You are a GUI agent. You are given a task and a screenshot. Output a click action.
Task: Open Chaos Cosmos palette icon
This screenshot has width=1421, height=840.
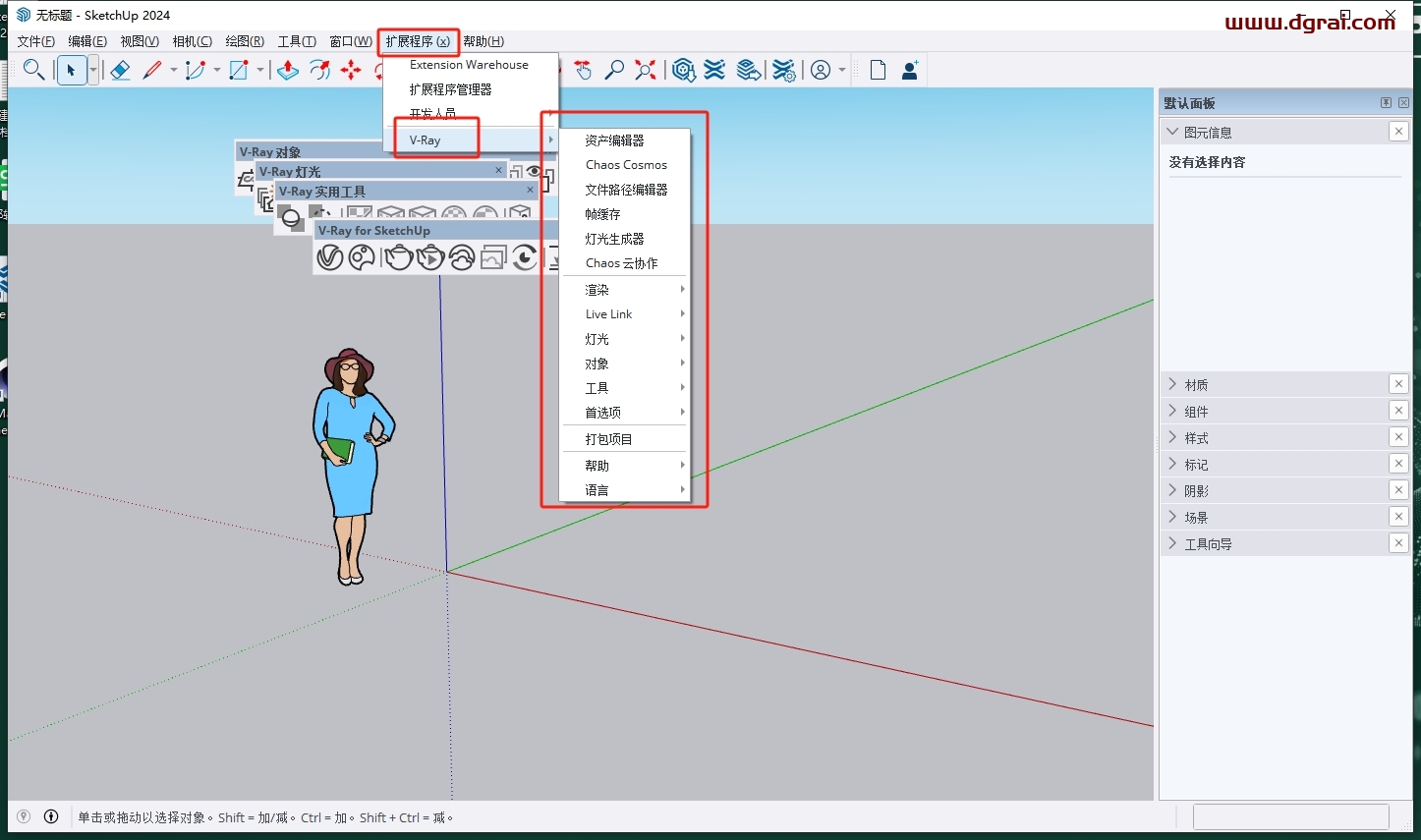coord(363,257)
